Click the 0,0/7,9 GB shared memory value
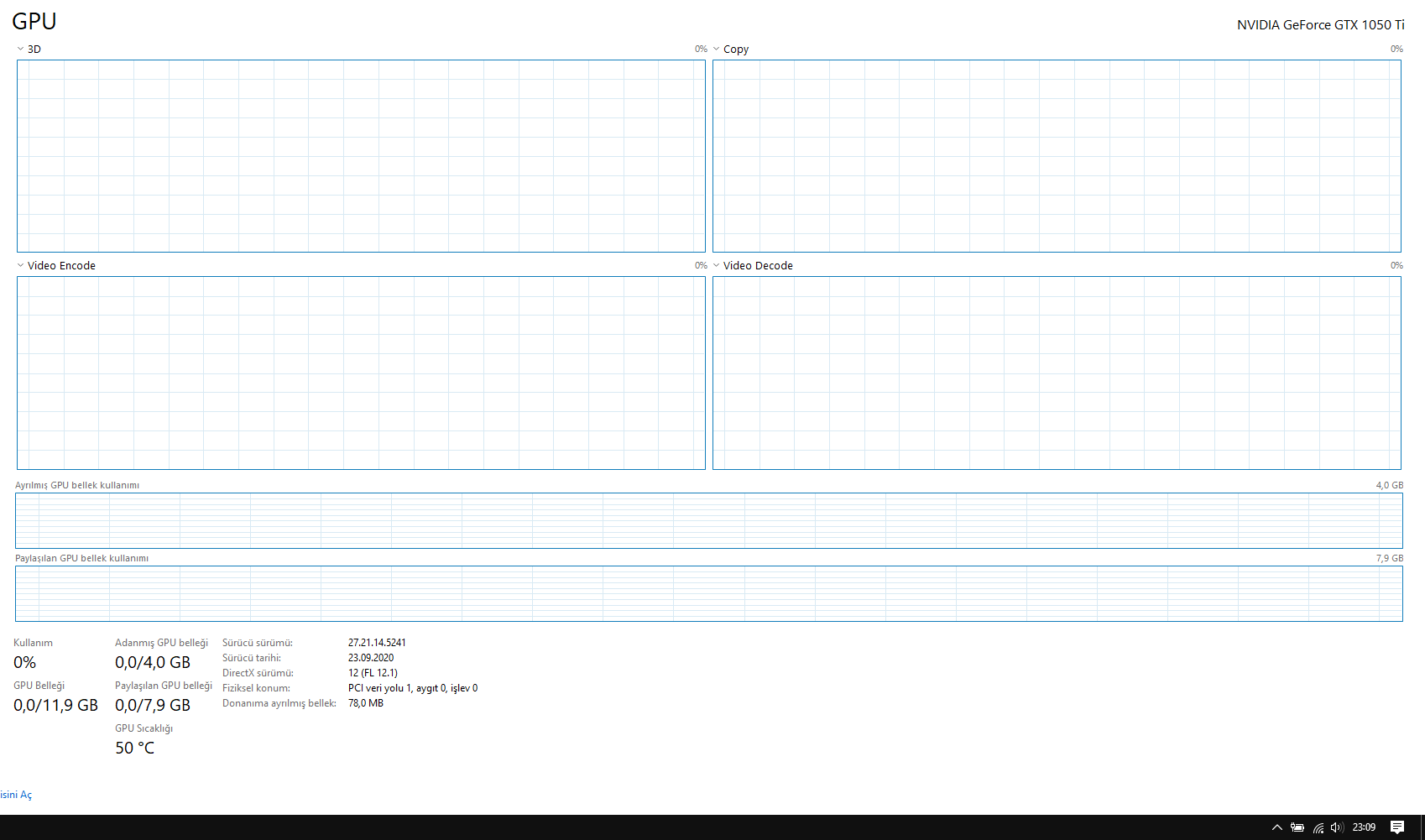This screenshot has height=840, width=1425. pyautogui.click(x=153, y=706)
